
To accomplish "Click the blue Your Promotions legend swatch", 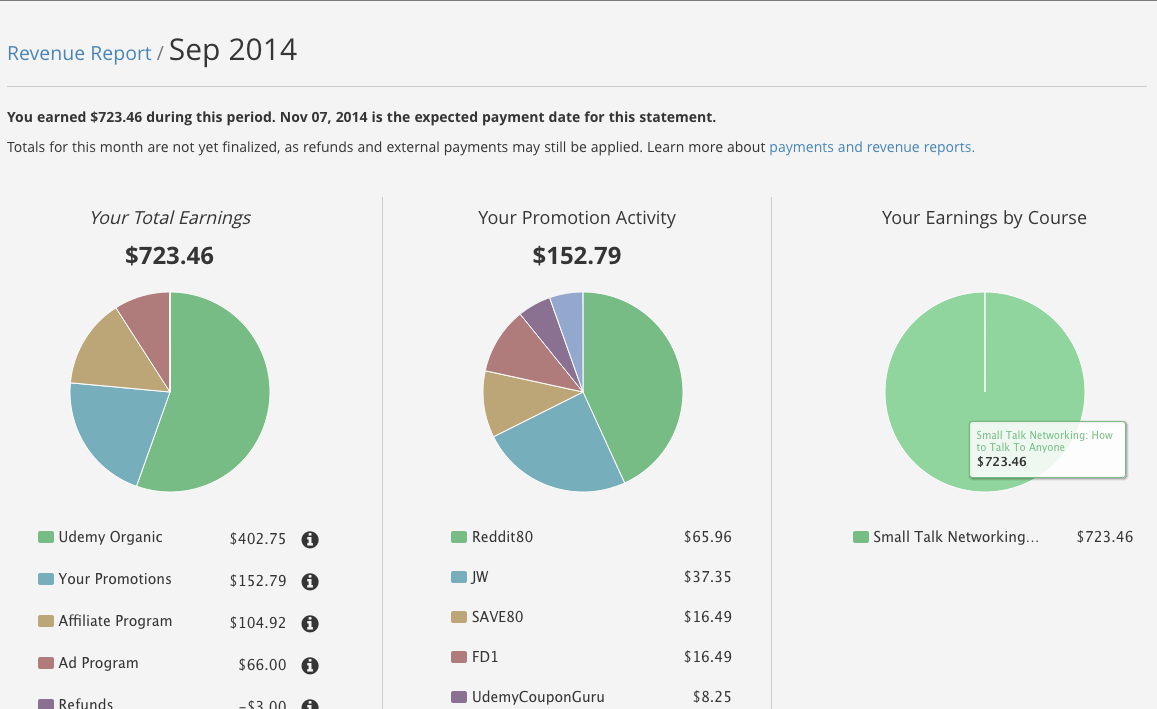I will click(46, 579).
